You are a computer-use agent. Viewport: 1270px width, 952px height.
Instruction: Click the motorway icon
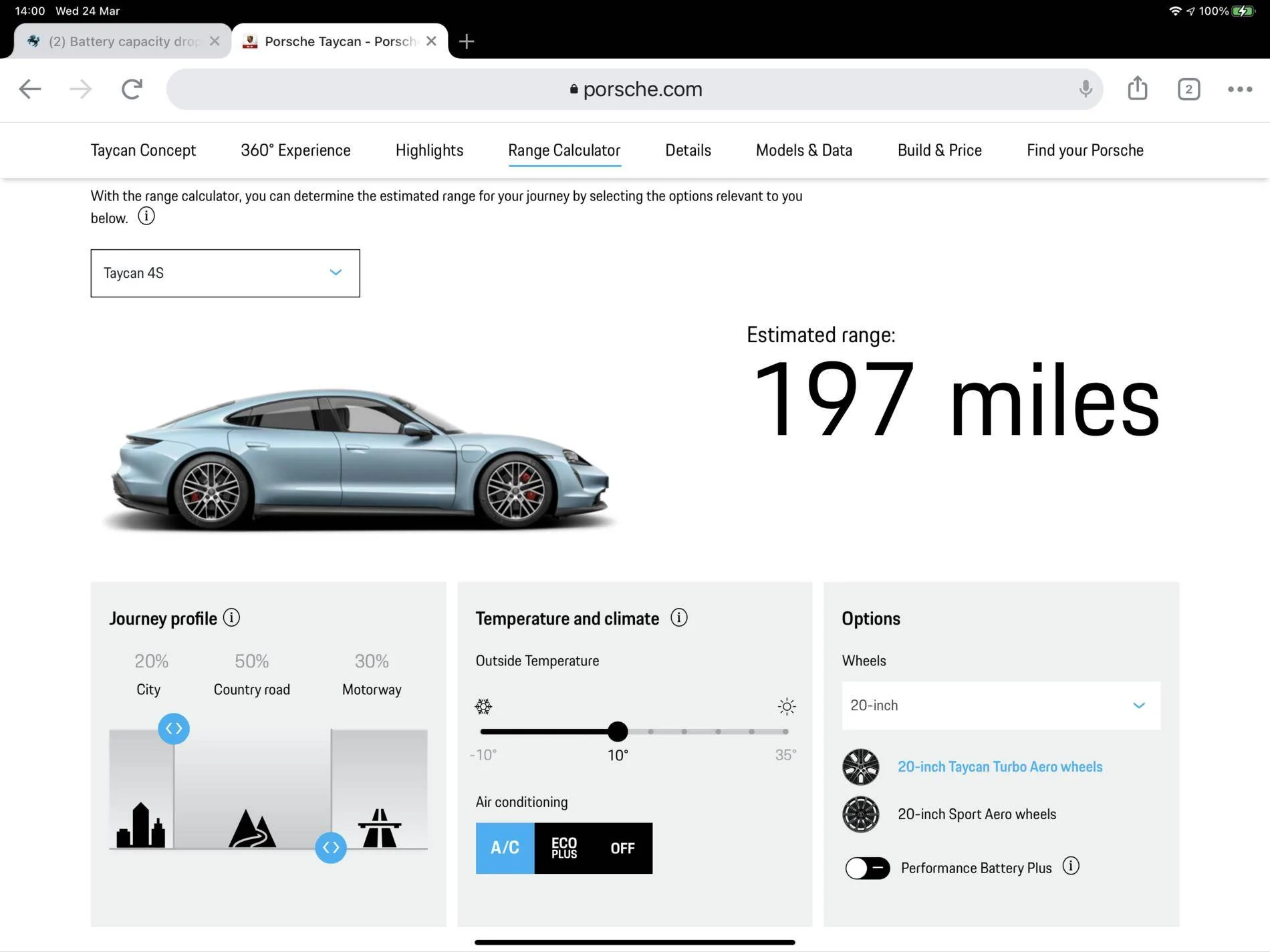coord(380,828)
